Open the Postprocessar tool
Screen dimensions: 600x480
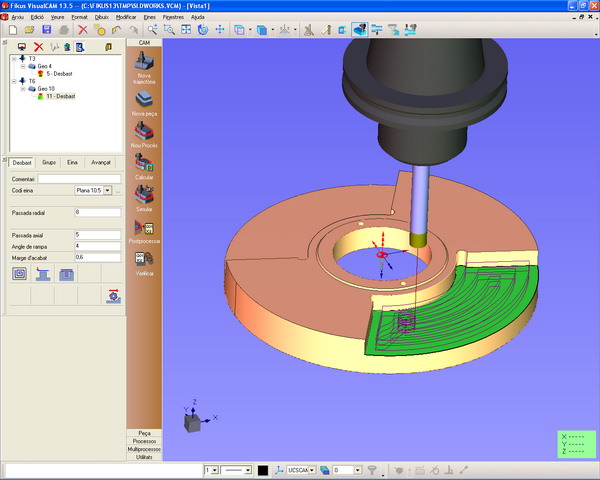click(143, 229)
